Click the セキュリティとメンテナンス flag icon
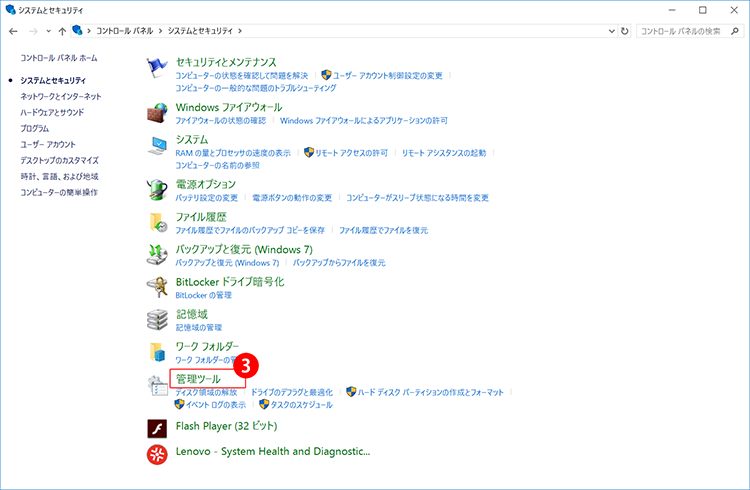This screenshot has width=750, height=490. 158,68
